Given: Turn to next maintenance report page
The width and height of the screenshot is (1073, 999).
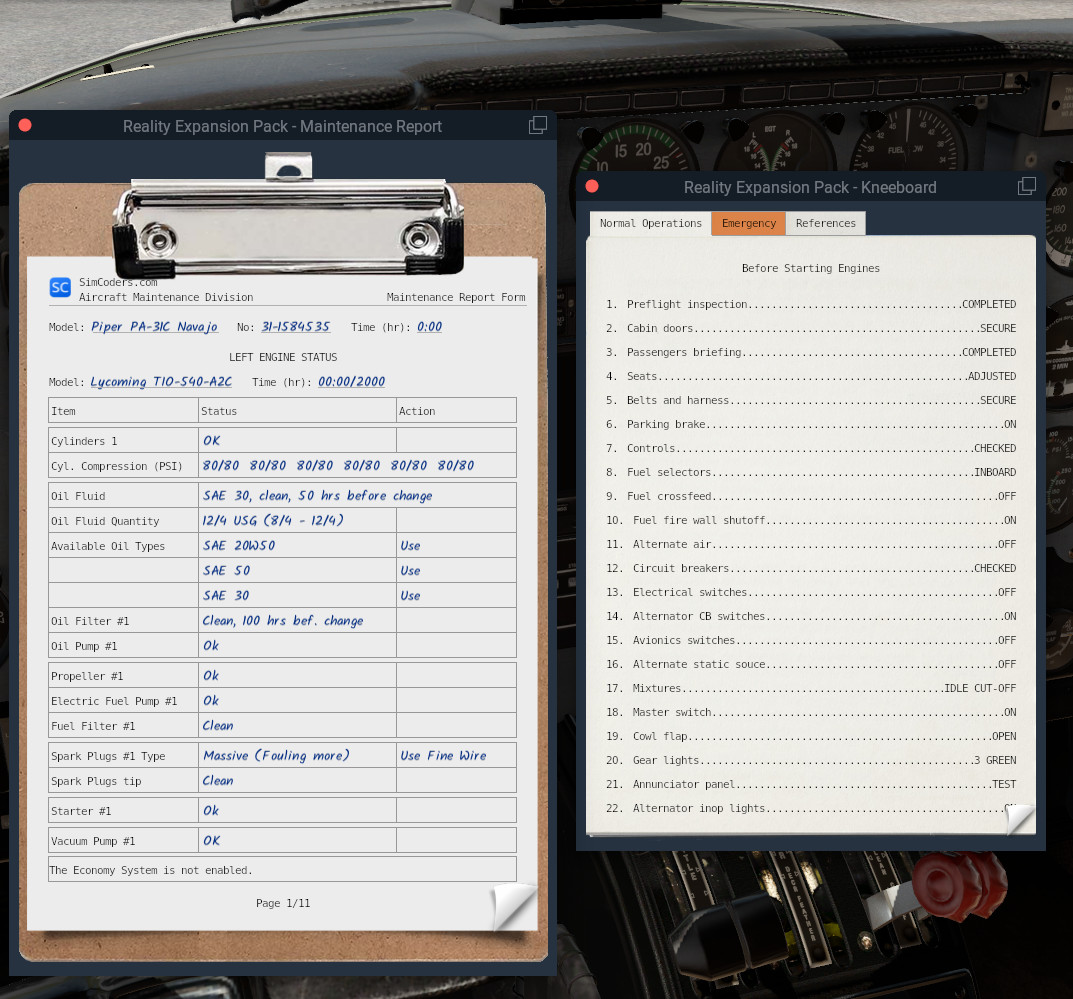Looking at the screenshot, I should point(515,907).
